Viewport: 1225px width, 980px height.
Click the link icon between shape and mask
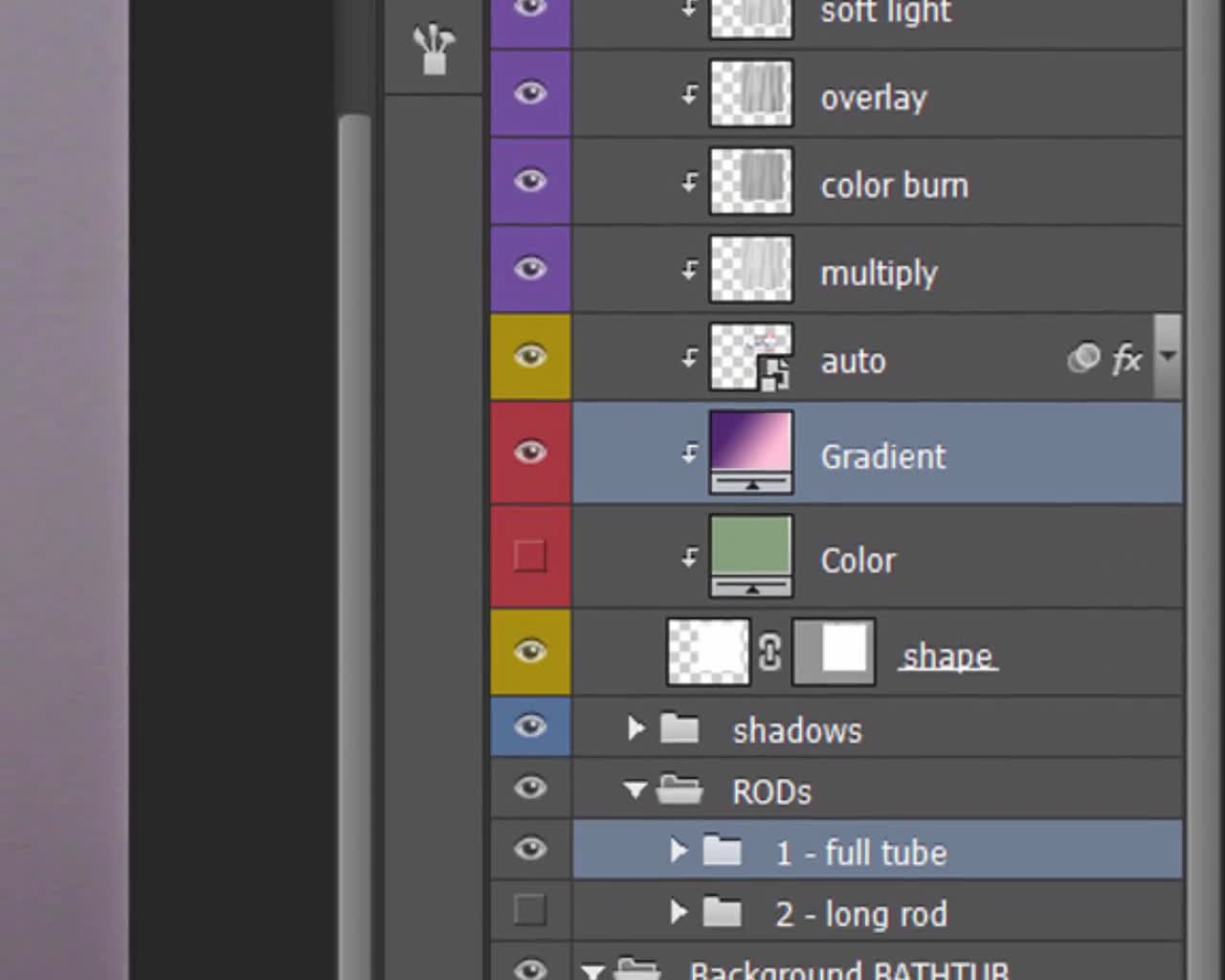(x=770, y=653)
